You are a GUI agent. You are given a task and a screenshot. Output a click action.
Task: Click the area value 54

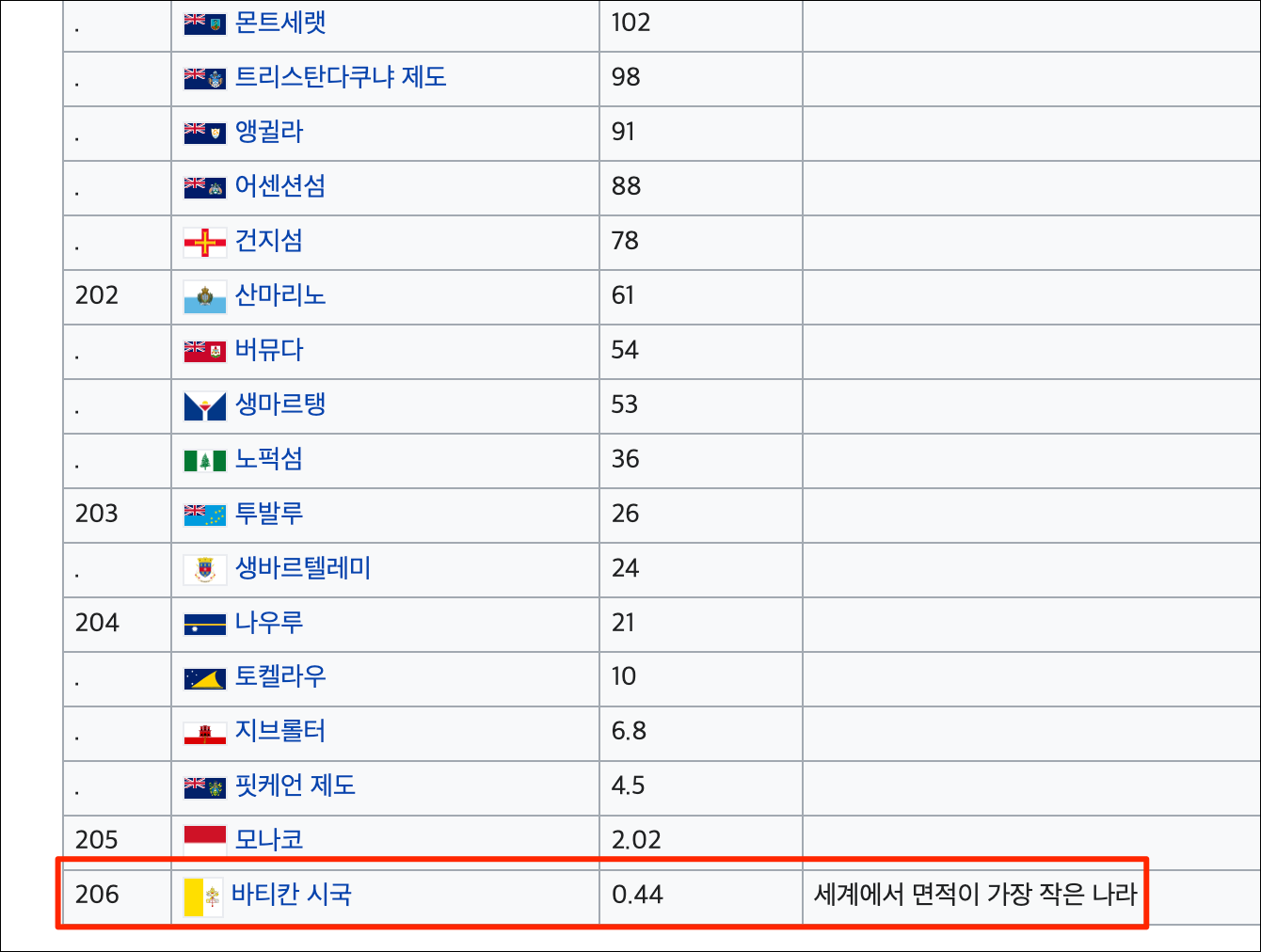click(x=625, y=350)
